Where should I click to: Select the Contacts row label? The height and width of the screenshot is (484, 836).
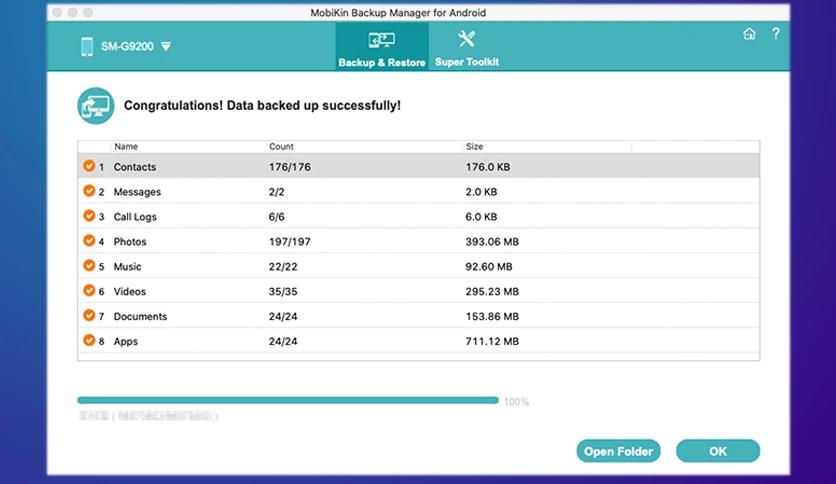click(134, 167)
